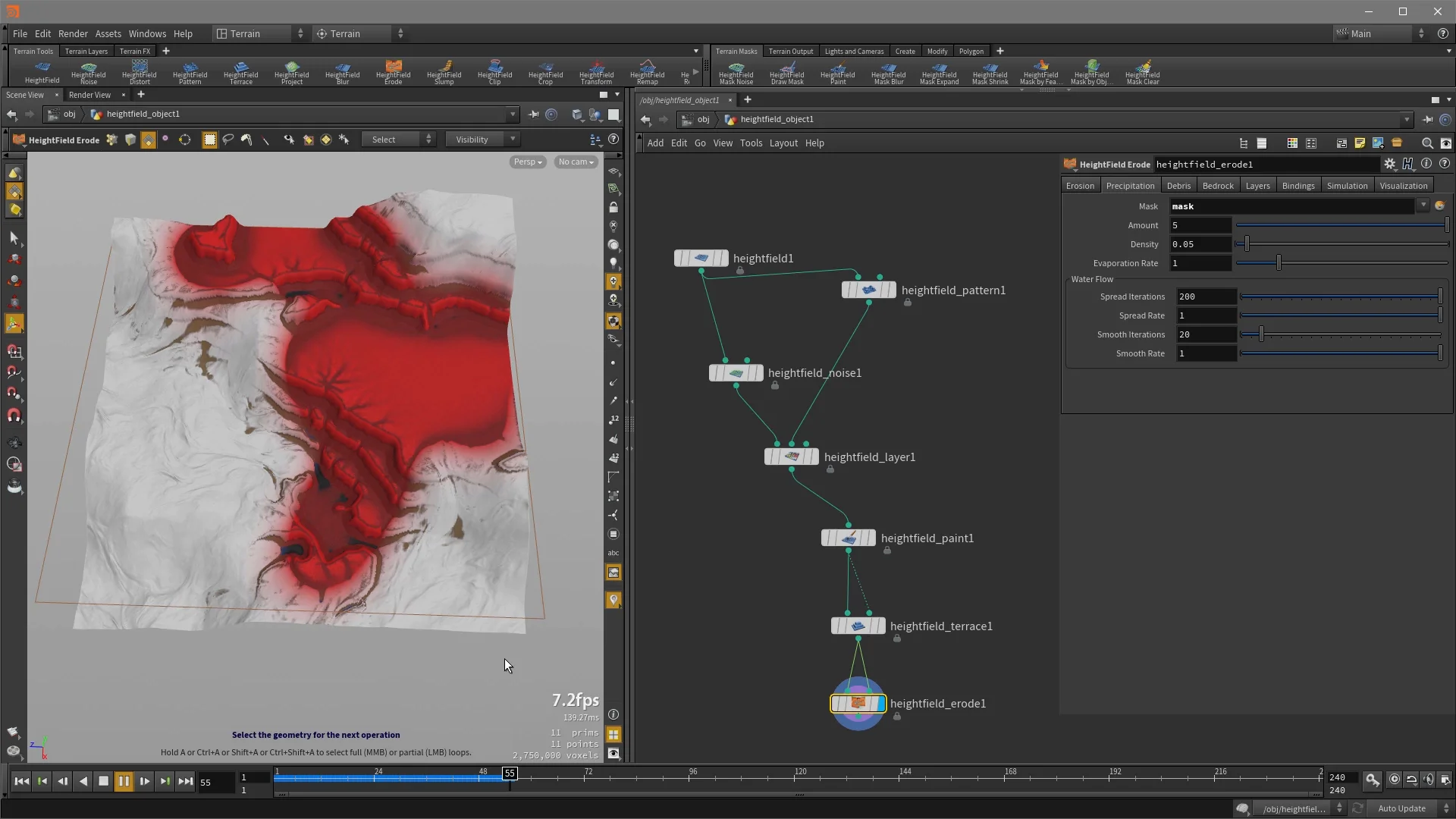The width and height of the screenshot is (1456, 819).
Task: Click the help question mark on the parameter pane
Action: coord(1445,164)
